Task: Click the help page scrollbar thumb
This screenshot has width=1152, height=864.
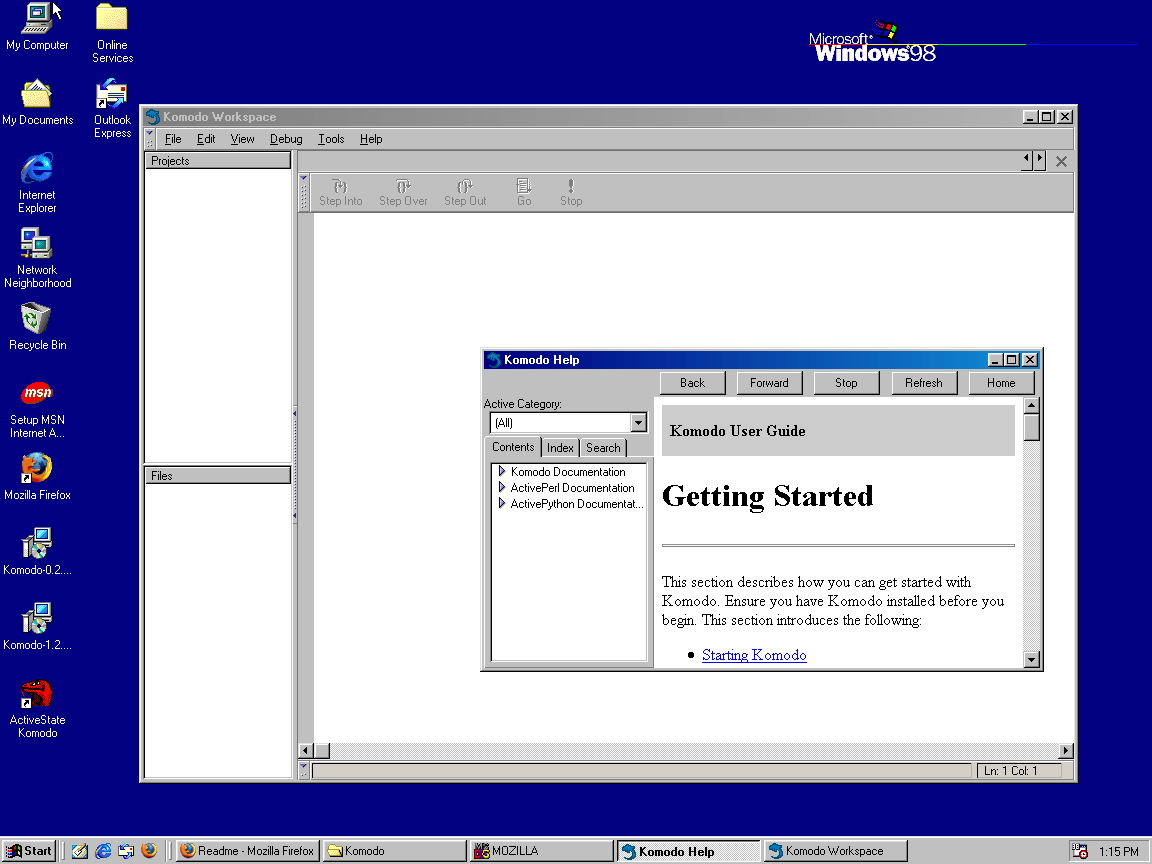Action: pyautogui.click(x=1032, y=428)
